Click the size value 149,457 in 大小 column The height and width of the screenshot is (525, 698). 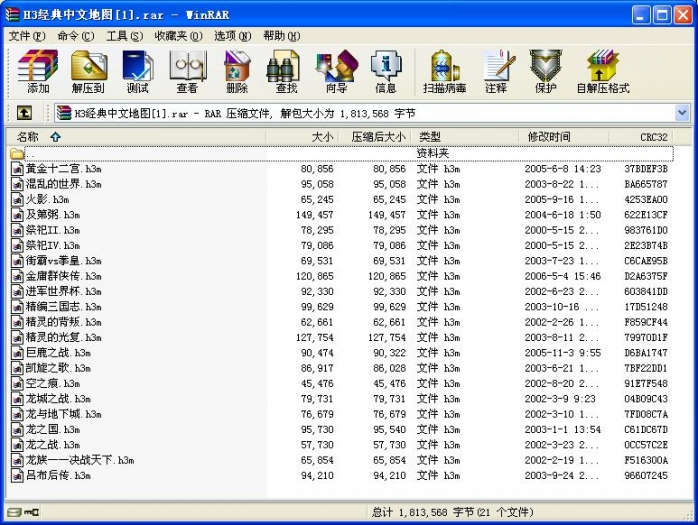tap(315, 215)
